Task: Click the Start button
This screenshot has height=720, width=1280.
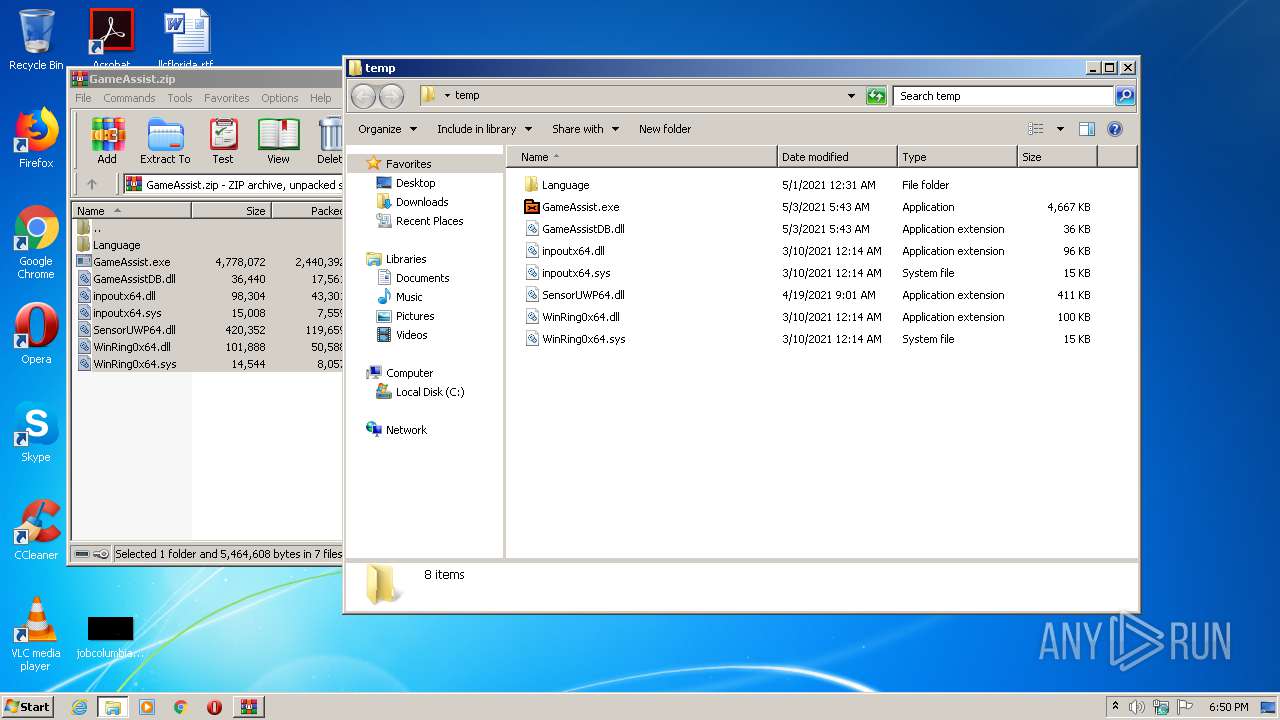Action: [x=27, y=707]
